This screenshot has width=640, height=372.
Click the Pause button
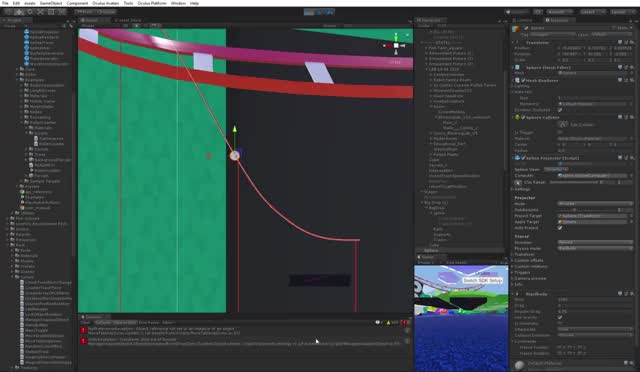tap(320, 12)
